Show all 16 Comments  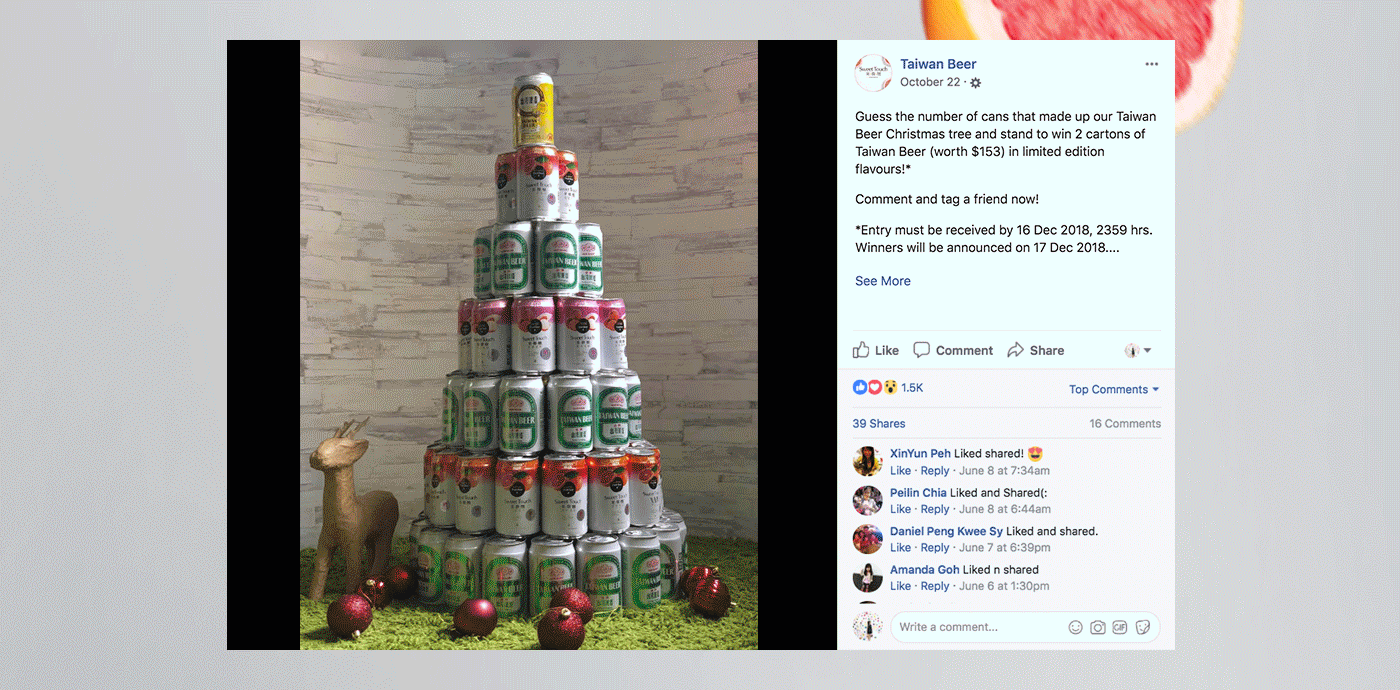coord(1125,424)
